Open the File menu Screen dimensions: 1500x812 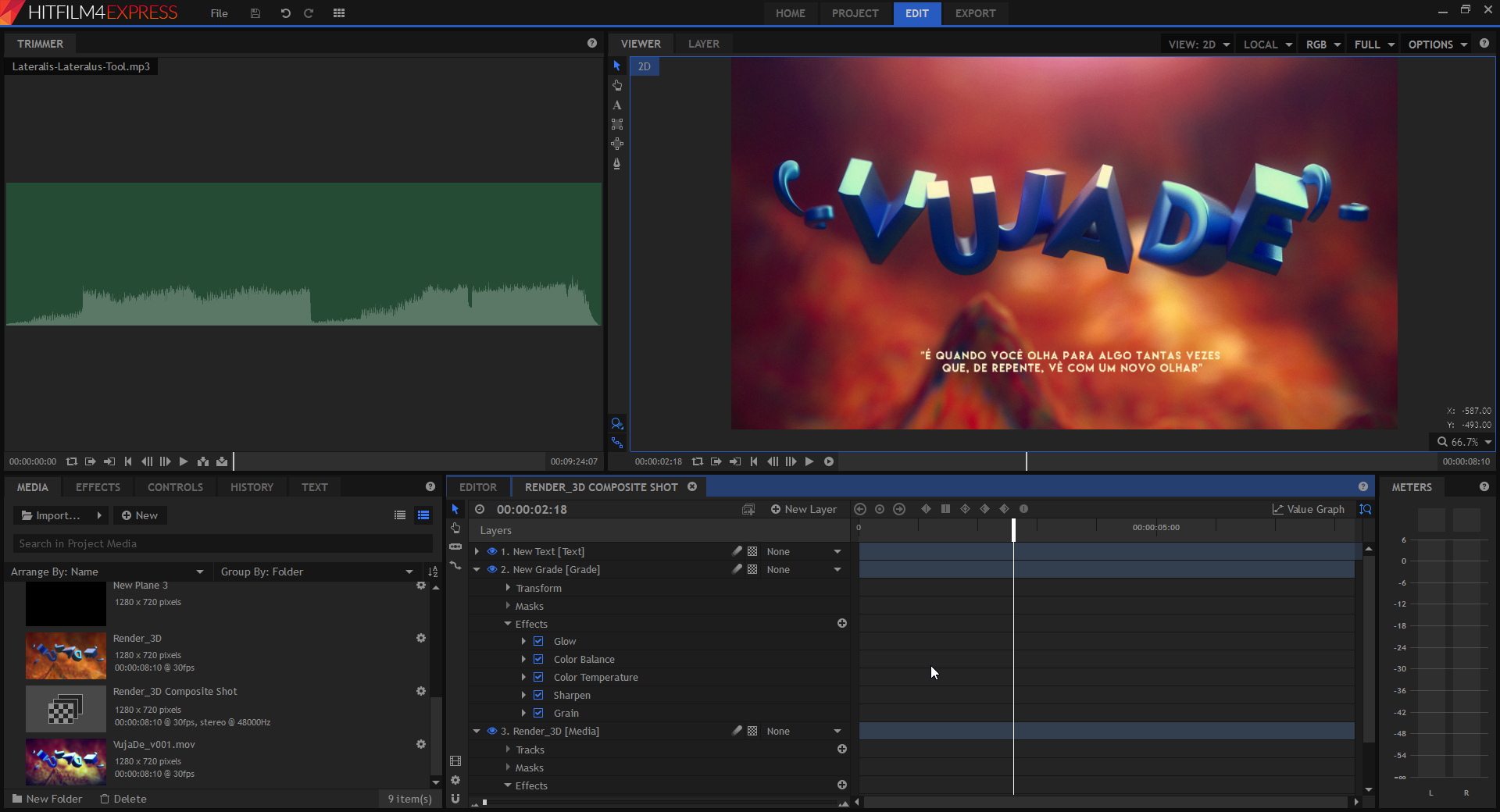pyautogui.click(x=220, y=13)
